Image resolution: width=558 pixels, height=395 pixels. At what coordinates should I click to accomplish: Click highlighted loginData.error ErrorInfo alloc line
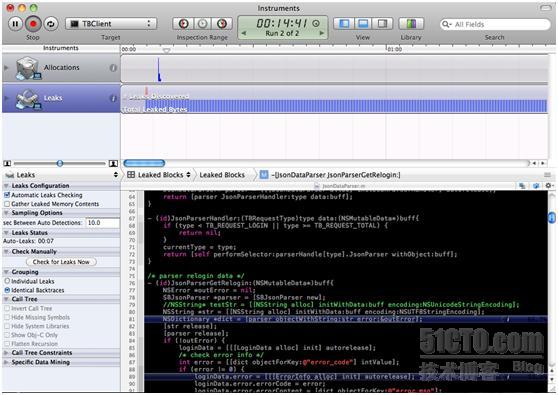[x=346, y=376]
